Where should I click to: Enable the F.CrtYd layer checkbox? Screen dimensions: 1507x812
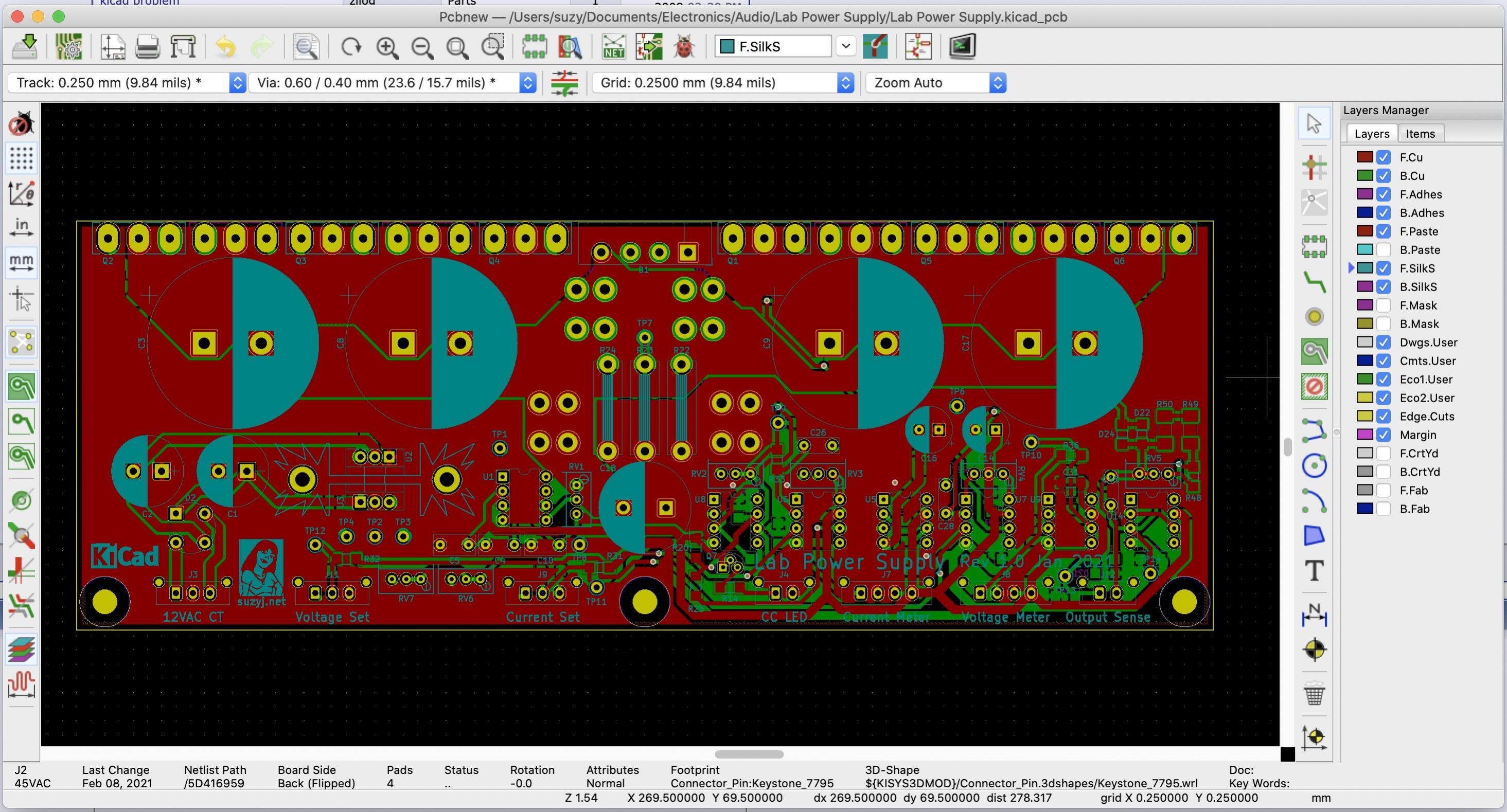(x=1383, y=453)
